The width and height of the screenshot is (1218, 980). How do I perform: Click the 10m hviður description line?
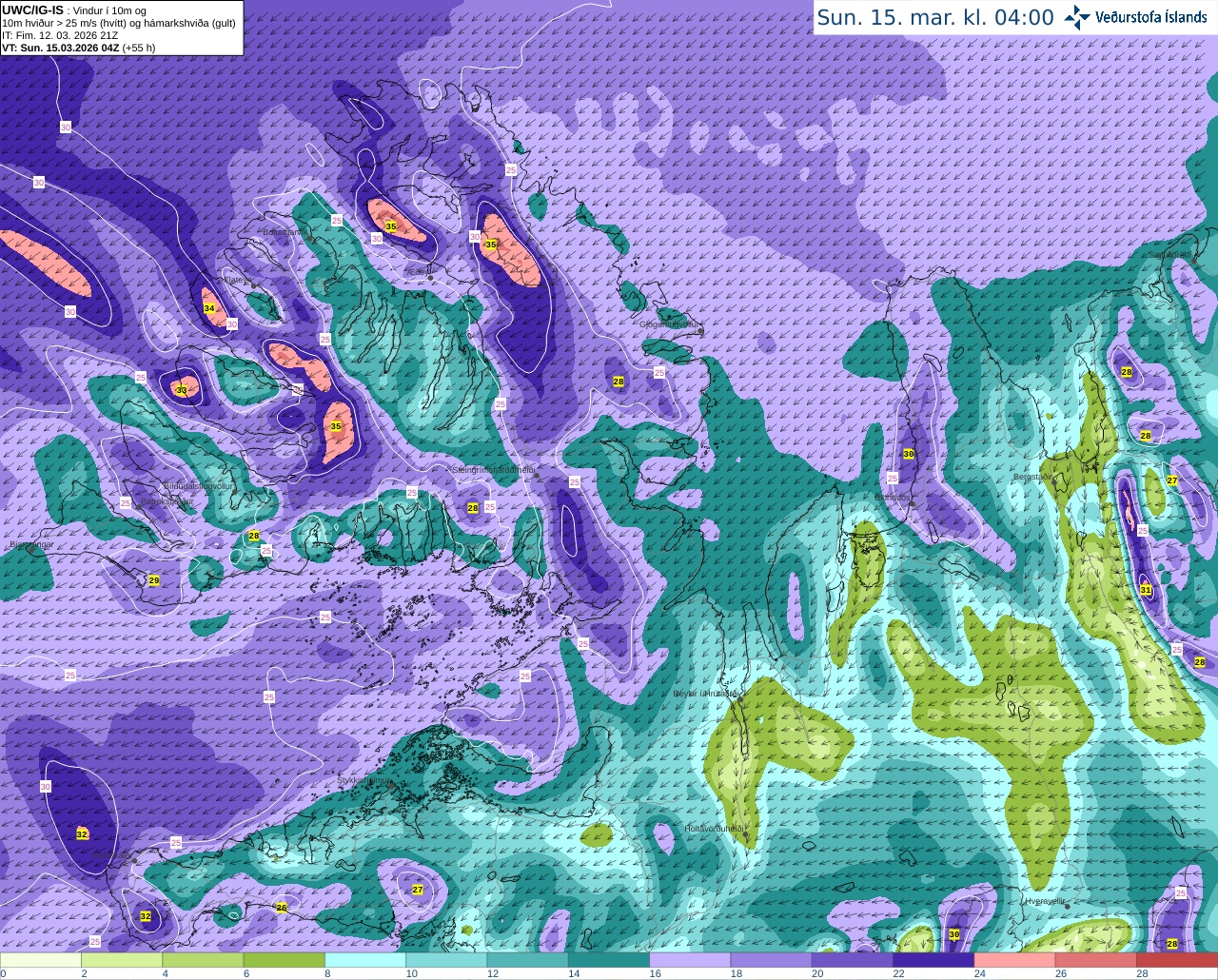[x=119, y=23]
